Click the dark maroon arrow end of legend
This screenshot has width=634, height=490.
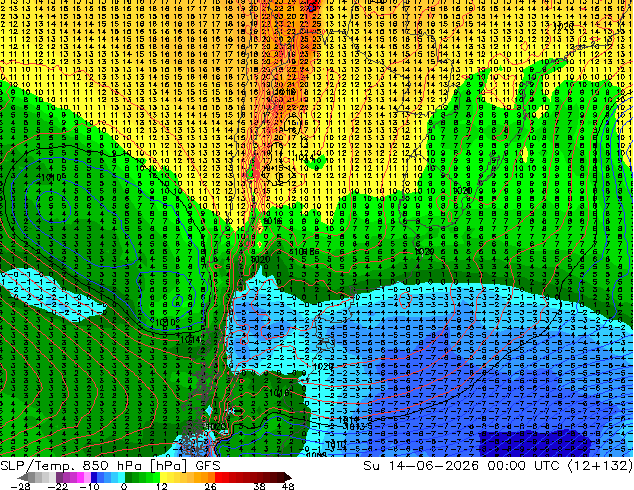tap(288, 477)
